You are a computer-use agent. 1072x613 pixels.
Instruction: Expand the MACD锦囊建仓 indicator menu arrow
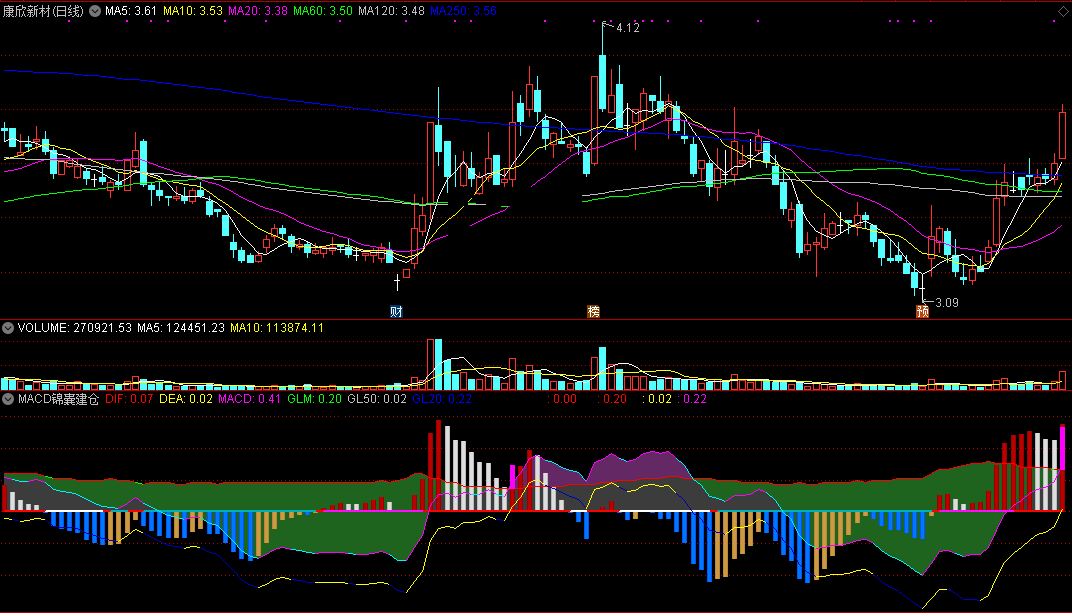(8, 399)
